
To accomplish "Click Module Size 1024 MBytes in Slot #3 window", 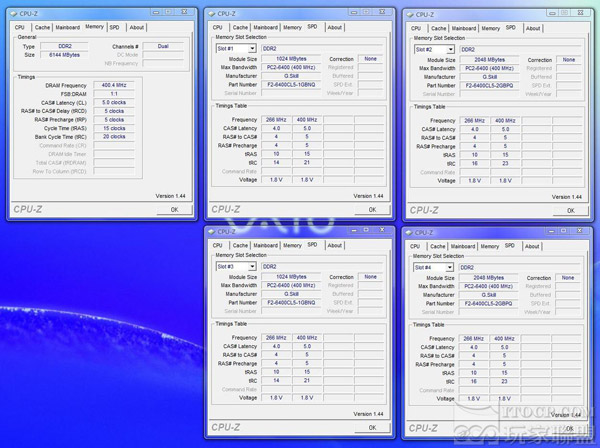I will pos(291,277).
